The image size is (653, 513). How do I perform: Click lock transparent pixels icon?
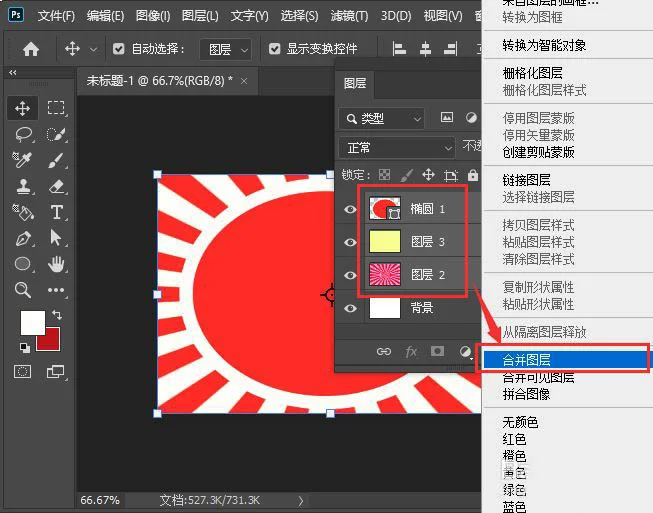click(x=384, y=175)
